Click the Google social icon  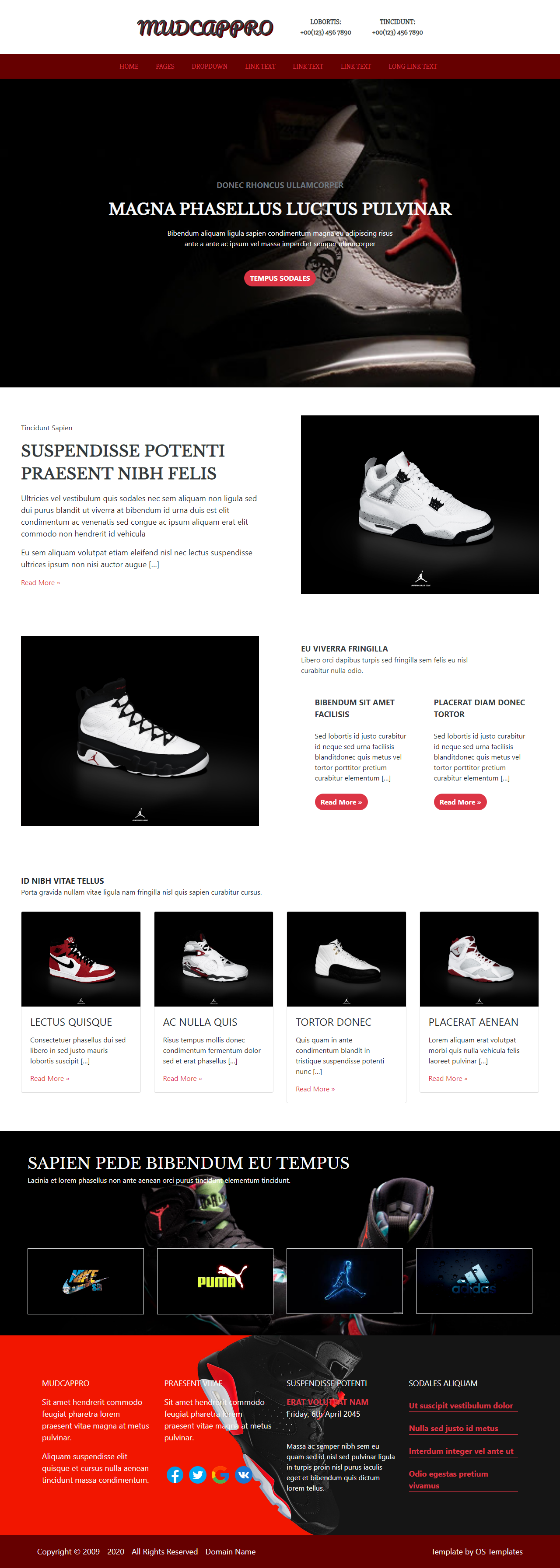pos(220,1475)
